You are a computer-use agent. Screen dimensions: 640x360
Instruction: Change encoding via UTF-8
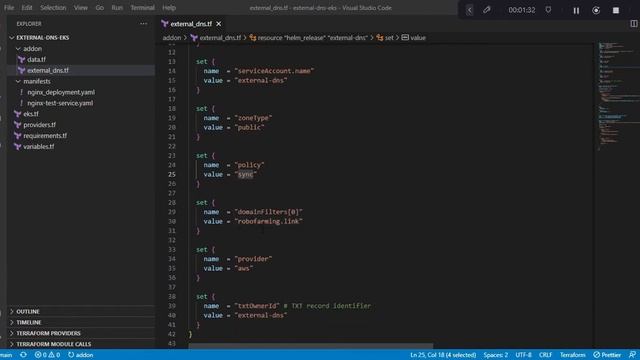point(523,355)
